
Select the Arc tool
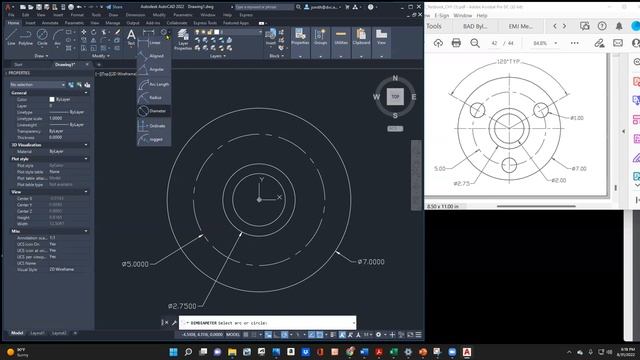point(58,37)
